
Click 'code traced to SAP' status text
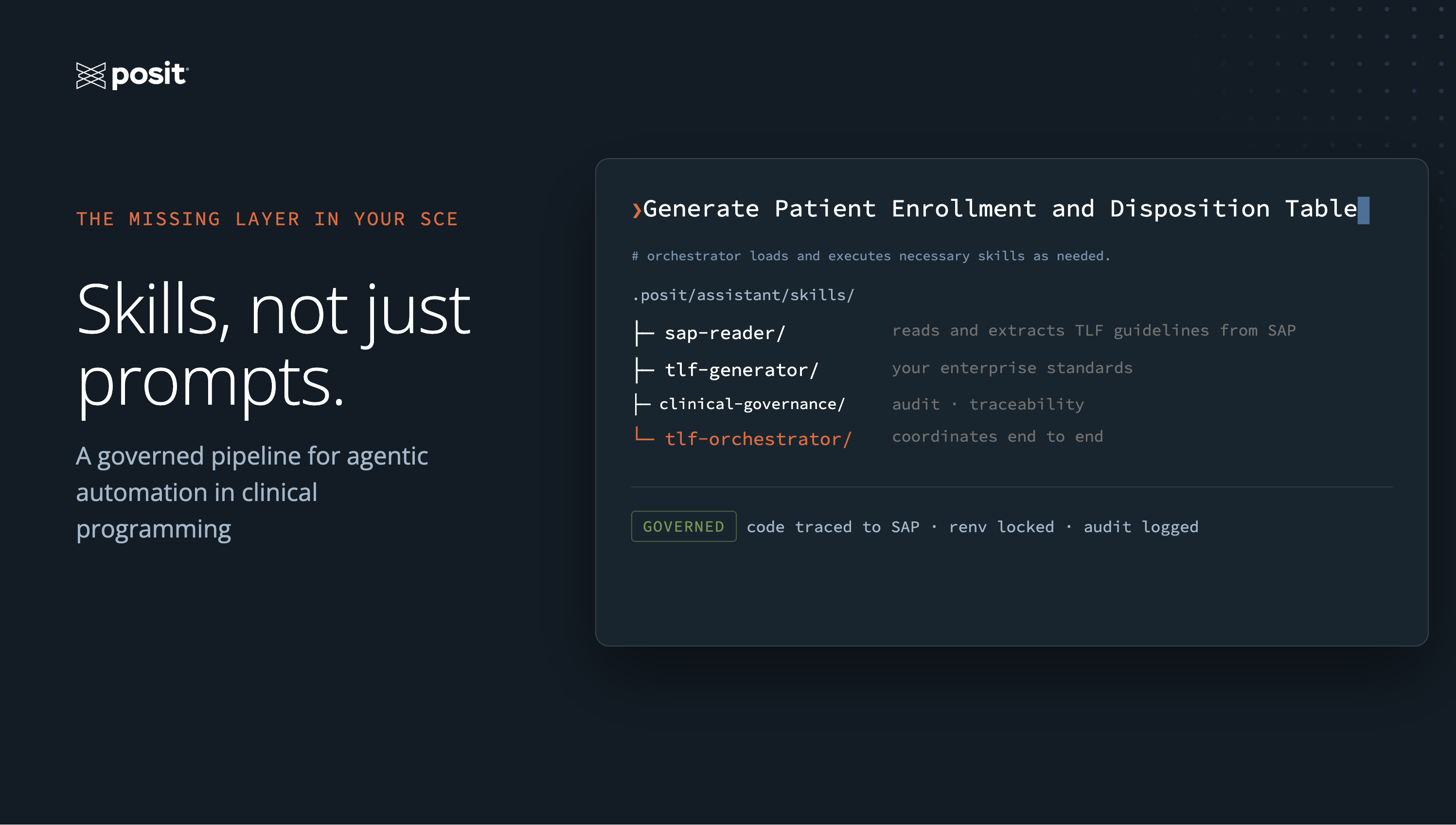pyautogui.click(x=833, y=527)
